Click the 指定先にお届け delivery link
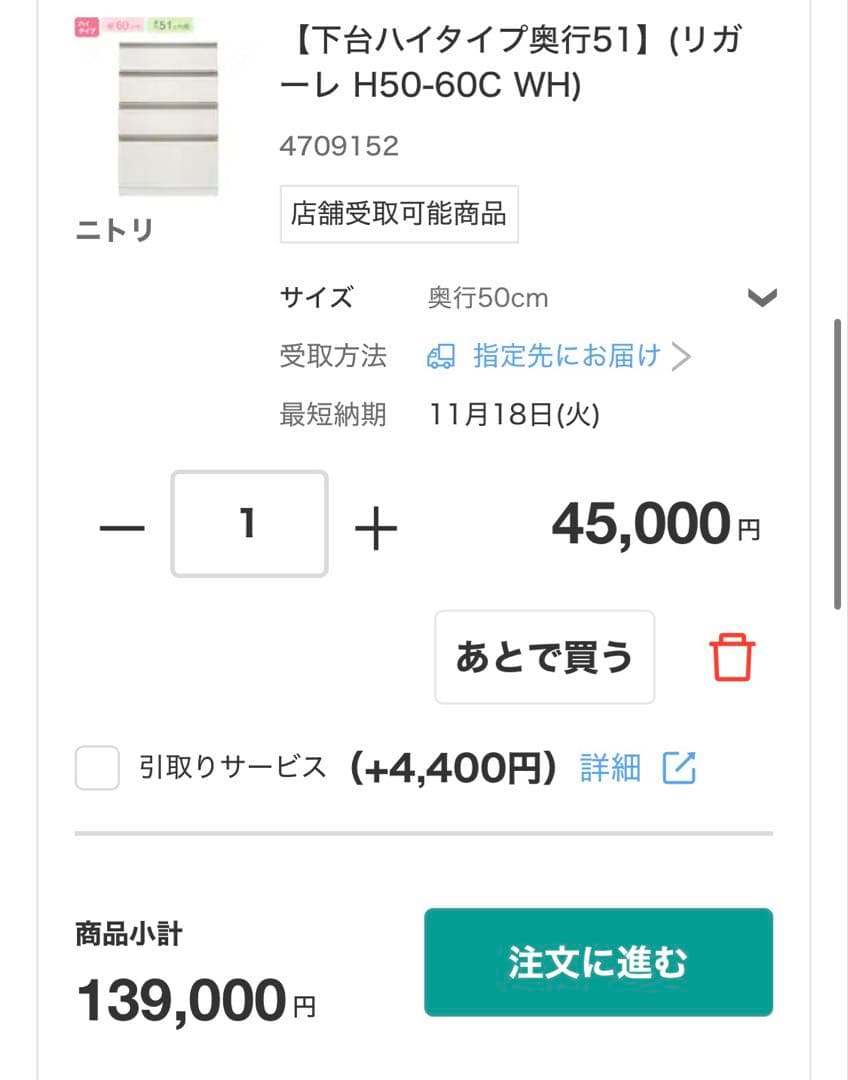 pyautogui.click(x=565, y=356)
